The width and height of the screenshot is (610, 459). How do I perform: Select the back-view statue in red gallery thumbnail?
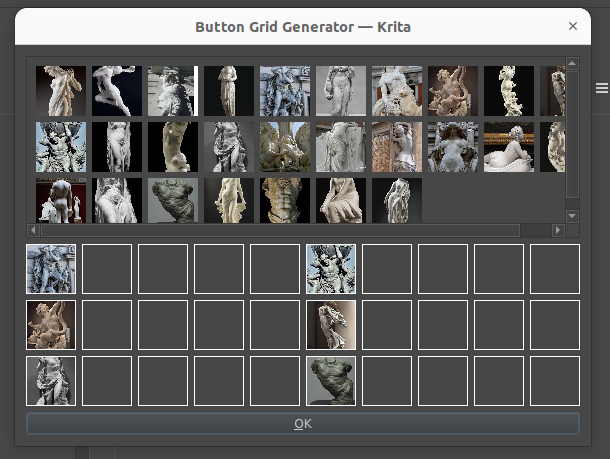point(61,200)
